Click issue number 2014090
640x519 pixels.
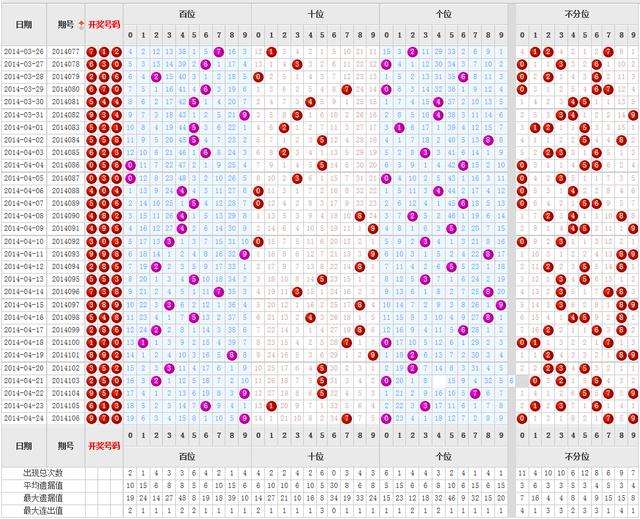[66, 216]
